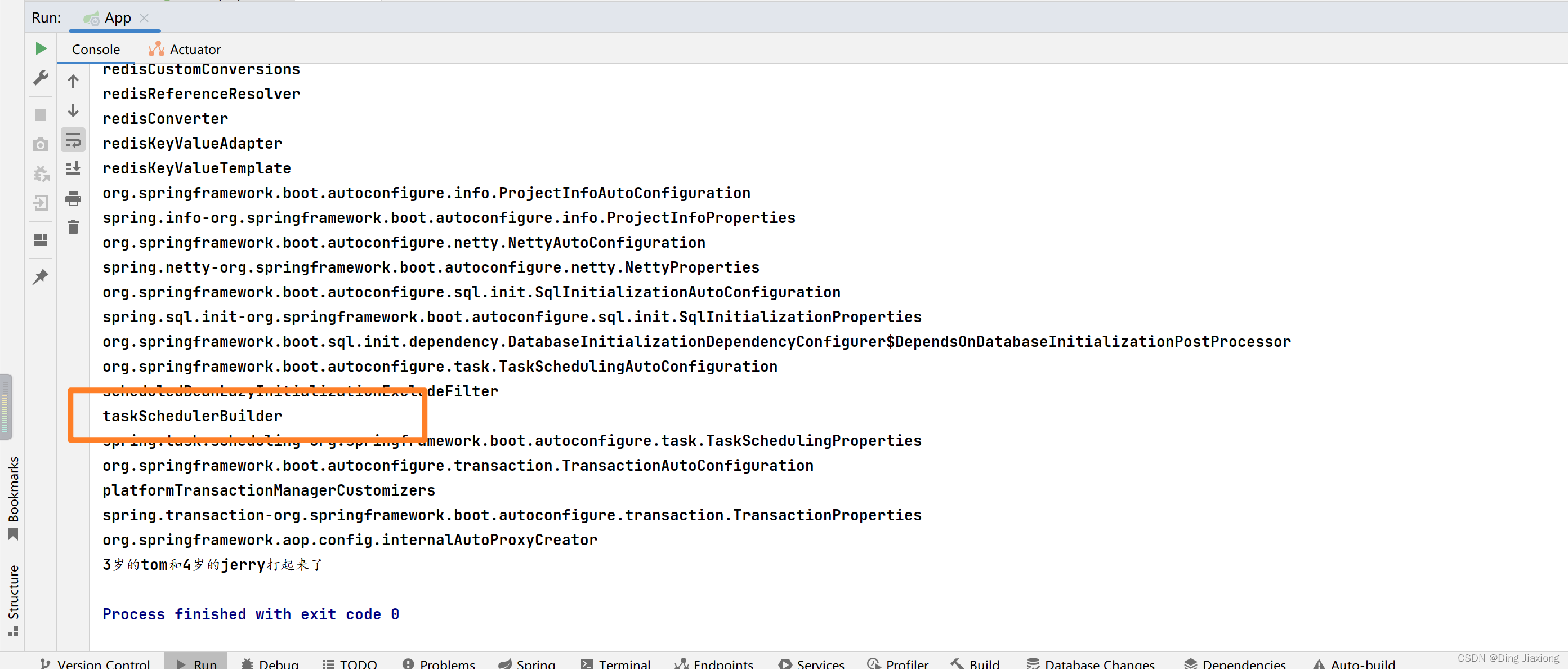The width and height of the screenshot is (1568, 669).
Task: Click the spring.netty NettyProperties line
Action: (431, 267)
